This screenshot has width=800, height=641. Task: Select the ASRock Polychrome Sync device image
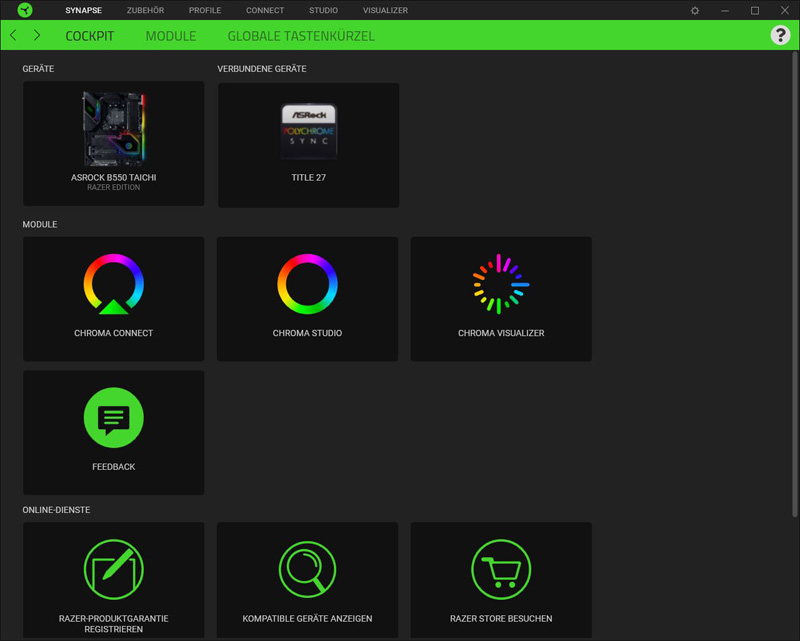click(309, 131)
